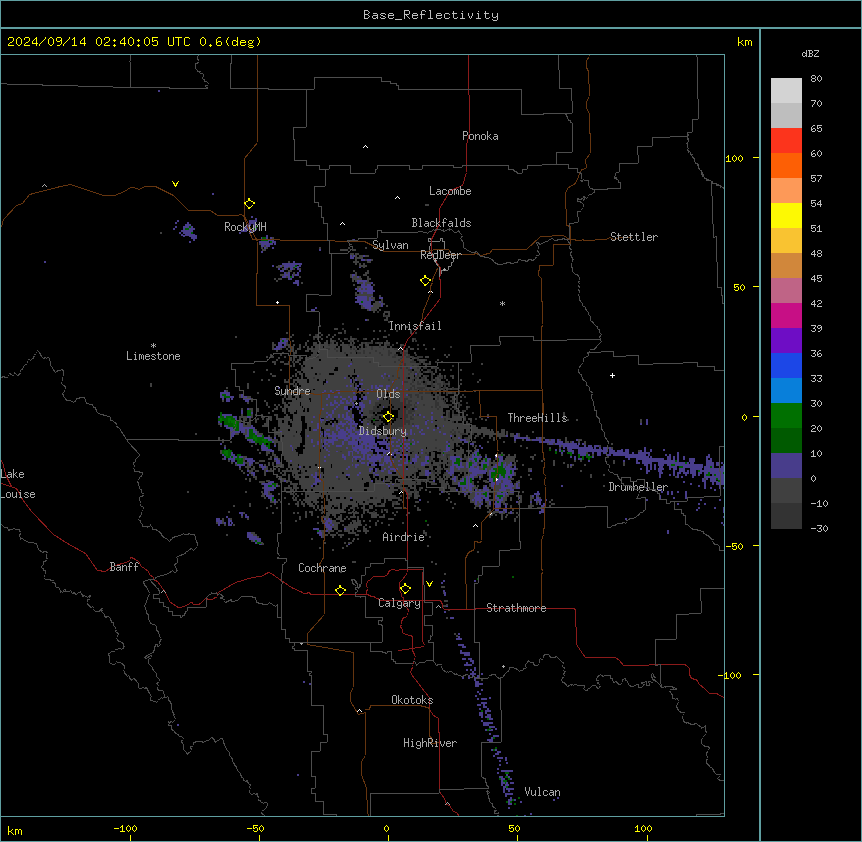Screen dimensions: 862x842
Task: Click the Drumheller label
Action: (x=638, y=487)
